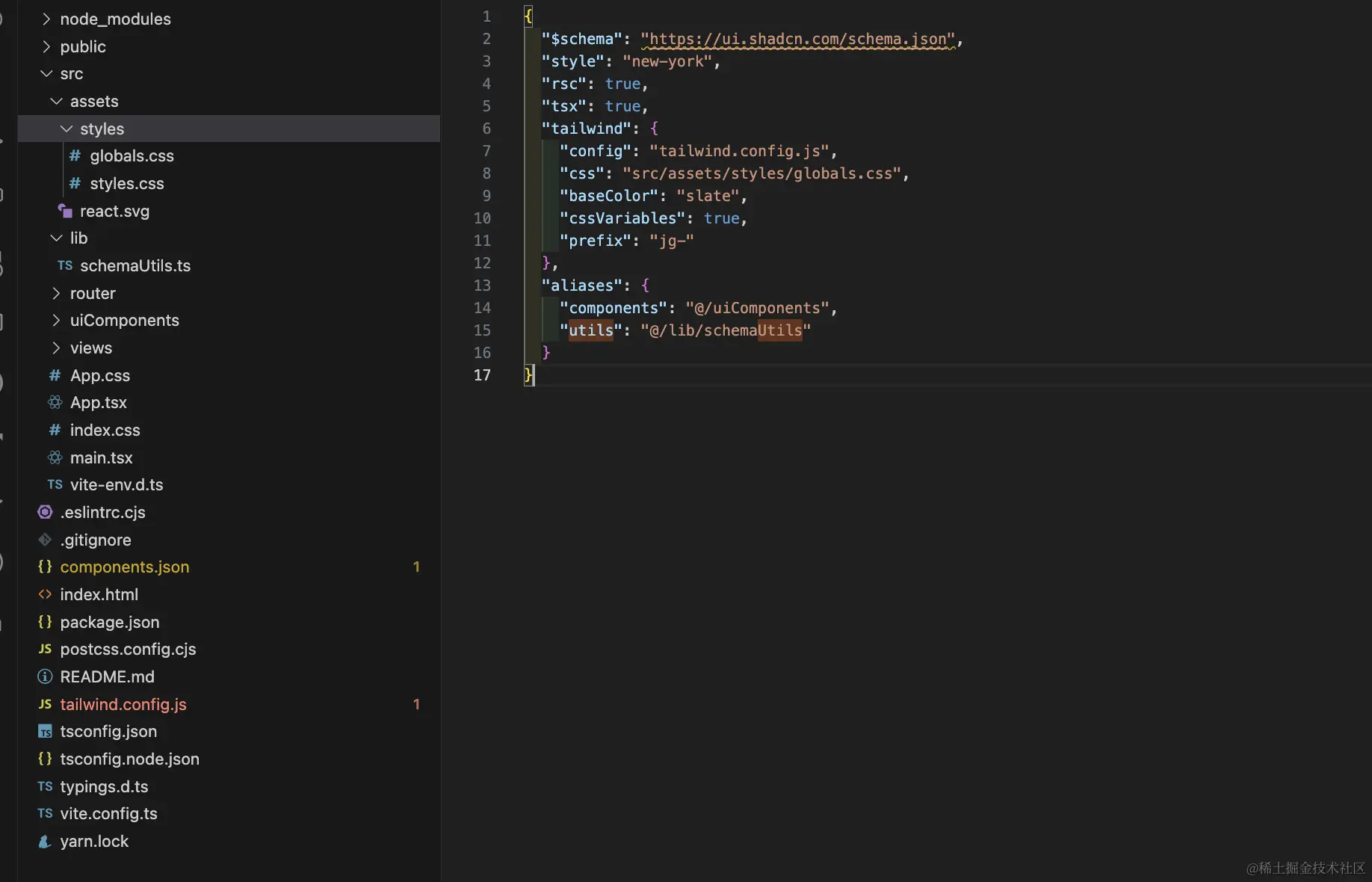Viewport: 1372px width, 882px height.
Task: Click the problem count badge on tailwind.config.js
Action: click(x=416, y=704)
